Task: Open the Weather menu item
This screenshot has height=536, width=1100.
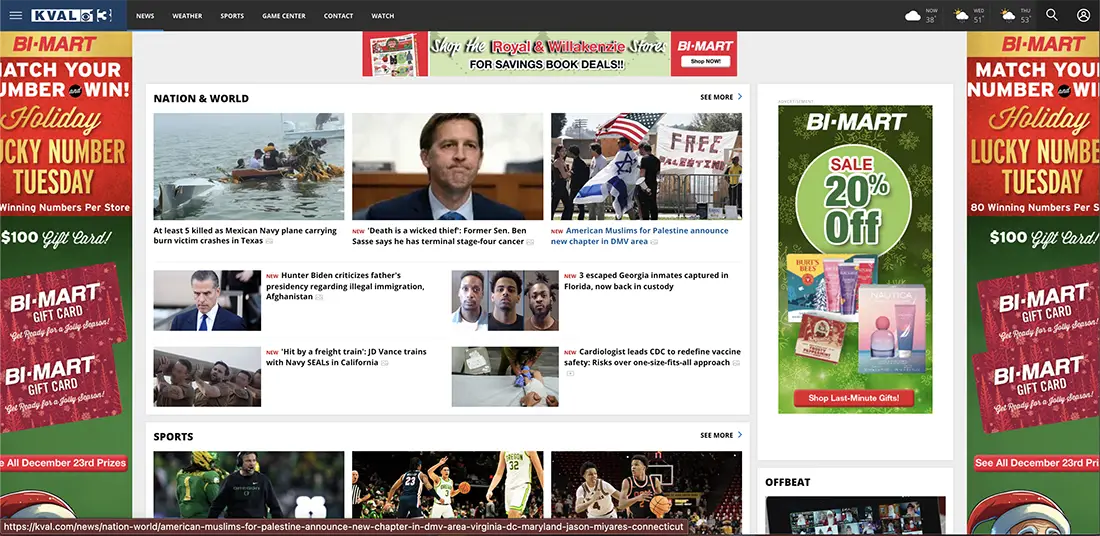Action: pyautogui.click(x=187, y=15)
